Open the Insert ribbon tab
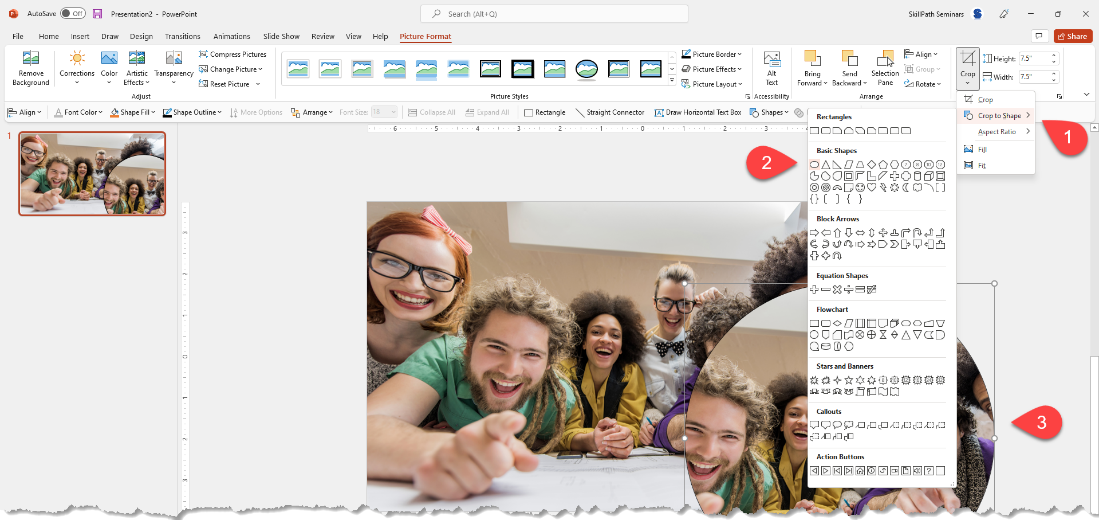This screenshot has width=1099, height=520. 80,36
